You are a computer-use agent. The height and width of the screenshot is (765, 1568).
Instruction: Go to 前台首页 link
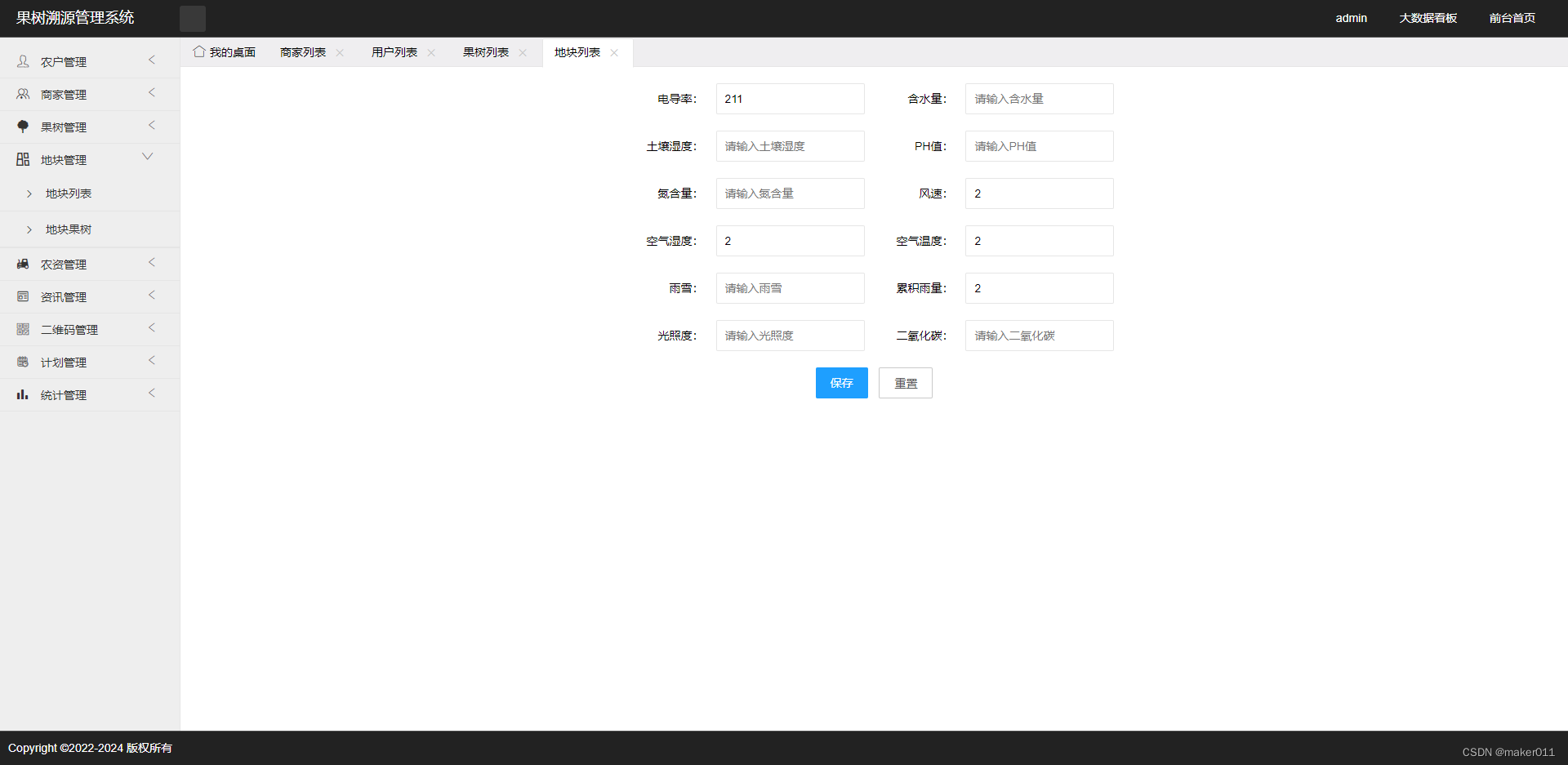1512,18
